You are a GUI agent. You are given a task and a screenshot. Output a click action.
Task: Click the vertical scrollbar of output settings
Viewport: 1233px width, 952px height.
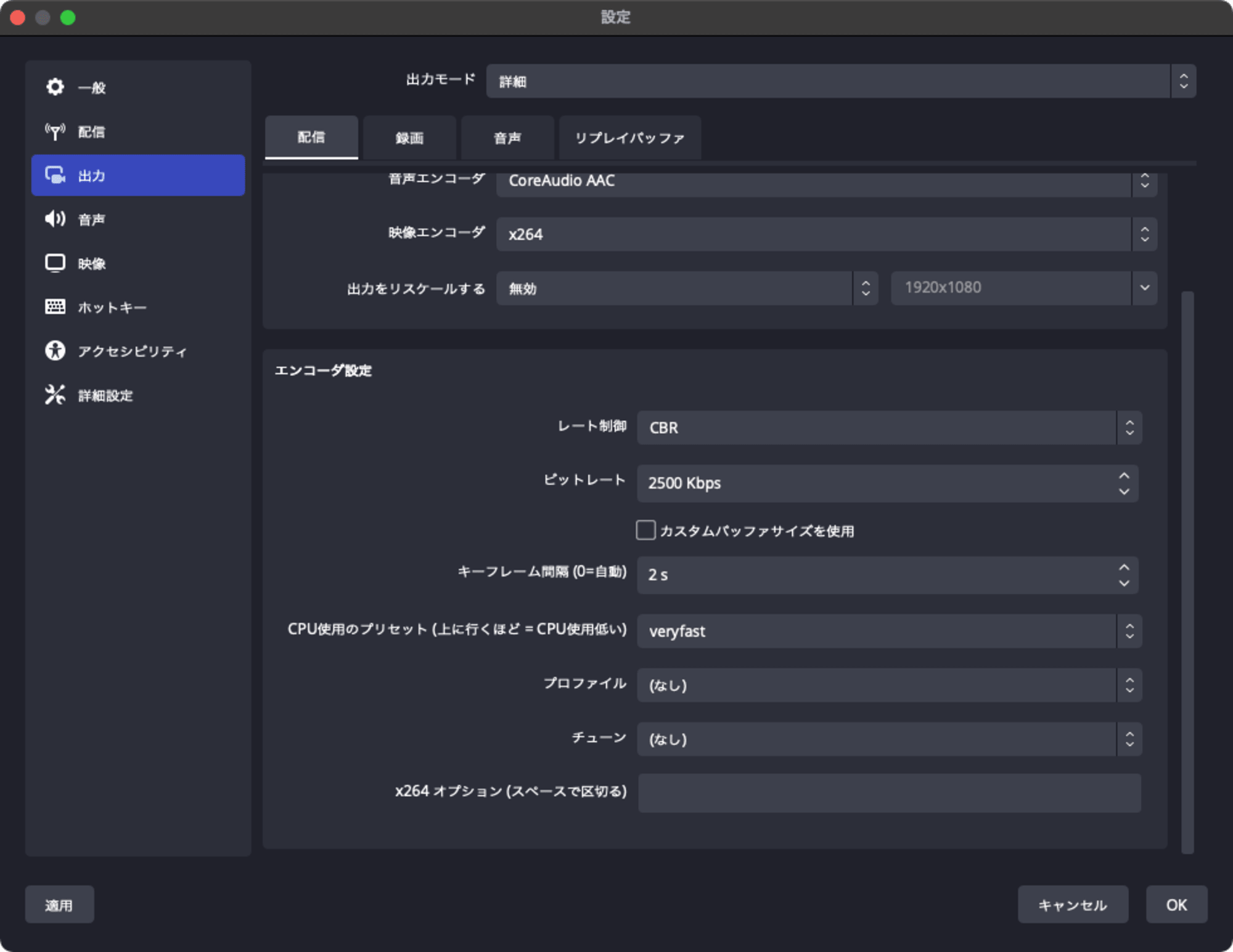point(1187,573)
